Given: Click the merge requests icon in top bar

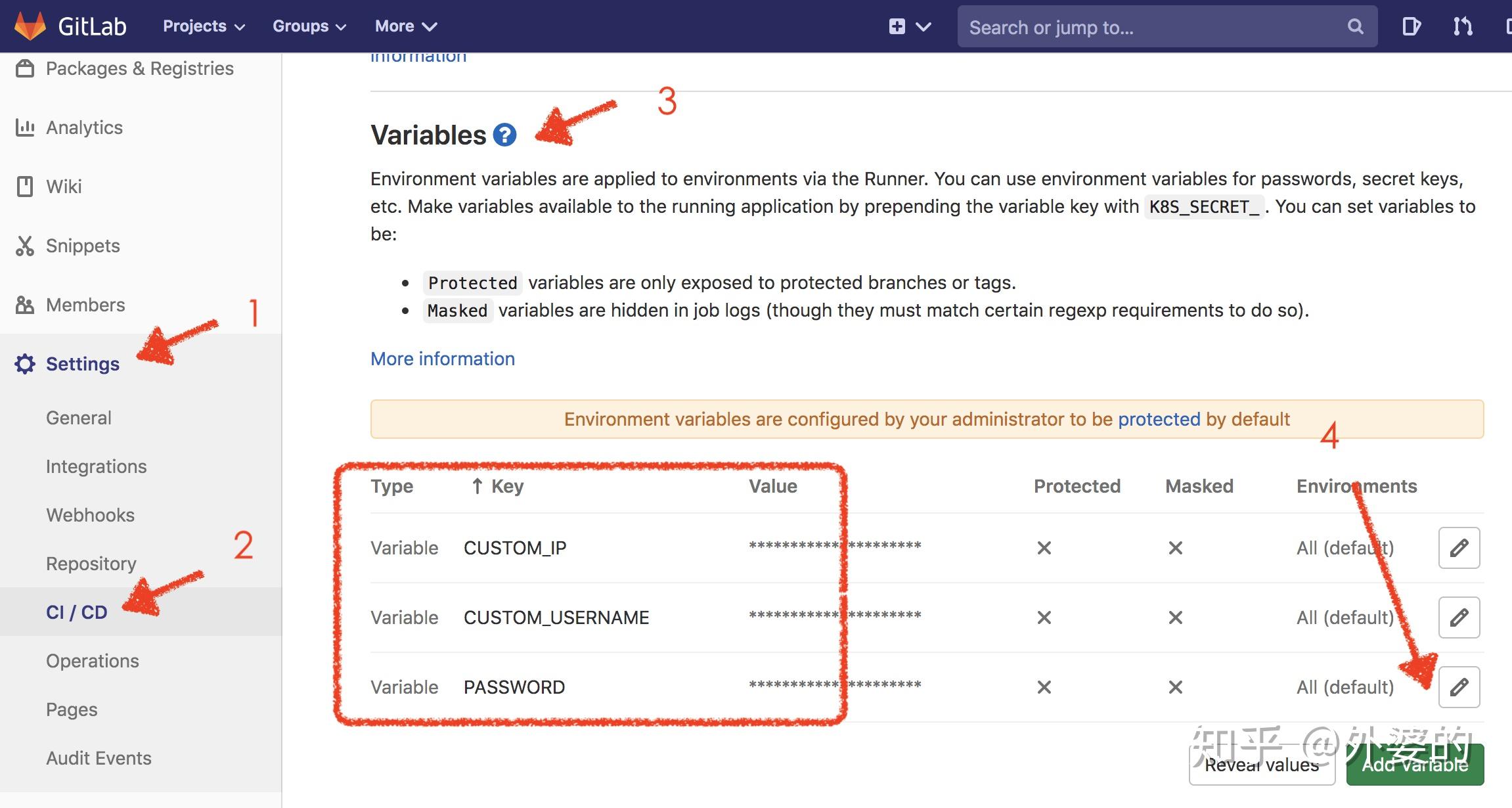Looking at the screenshot, I should pyautogui.click(x=1462, y=26).
